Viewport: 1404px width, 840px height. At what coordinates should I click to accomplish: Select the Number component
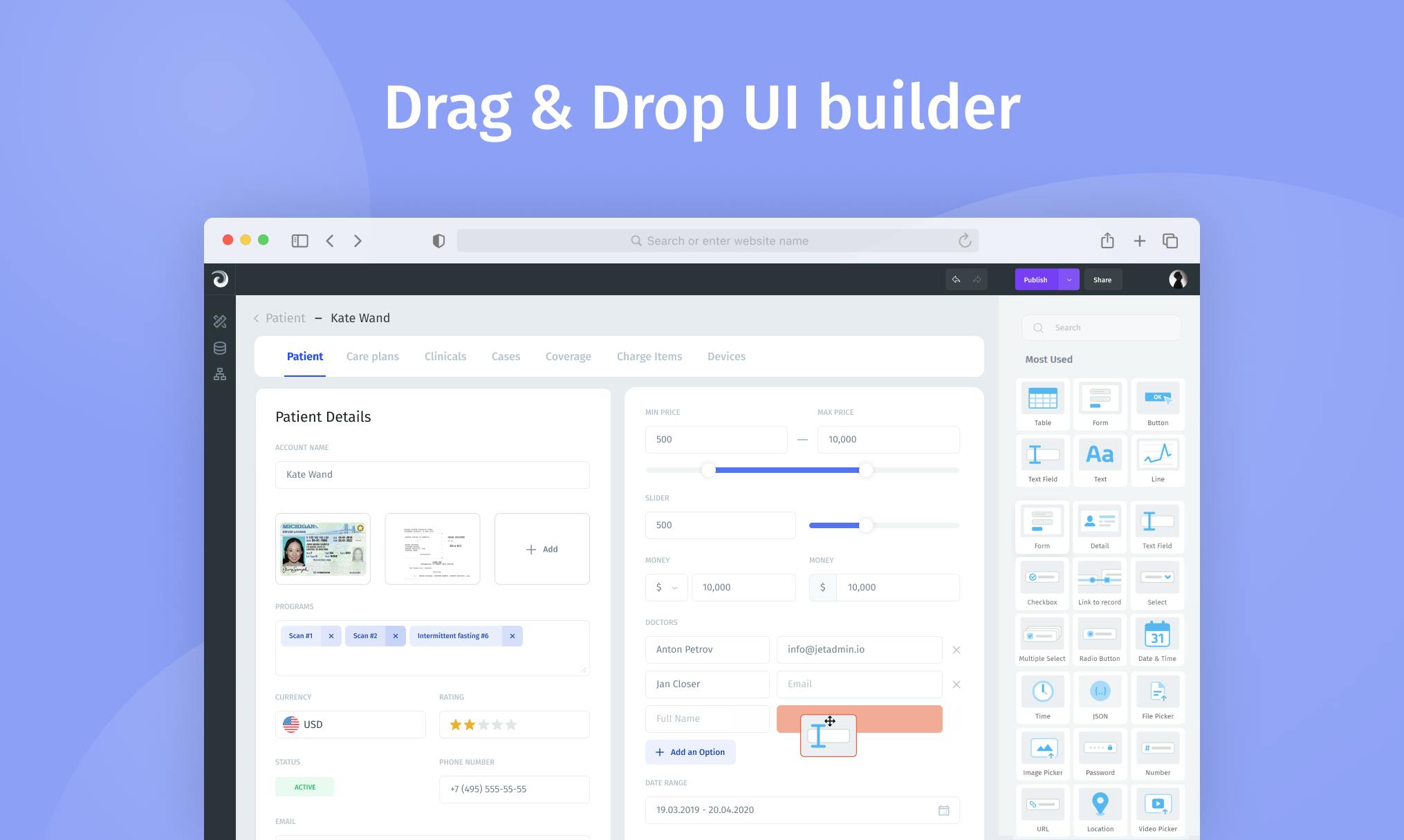(1158, 755)
